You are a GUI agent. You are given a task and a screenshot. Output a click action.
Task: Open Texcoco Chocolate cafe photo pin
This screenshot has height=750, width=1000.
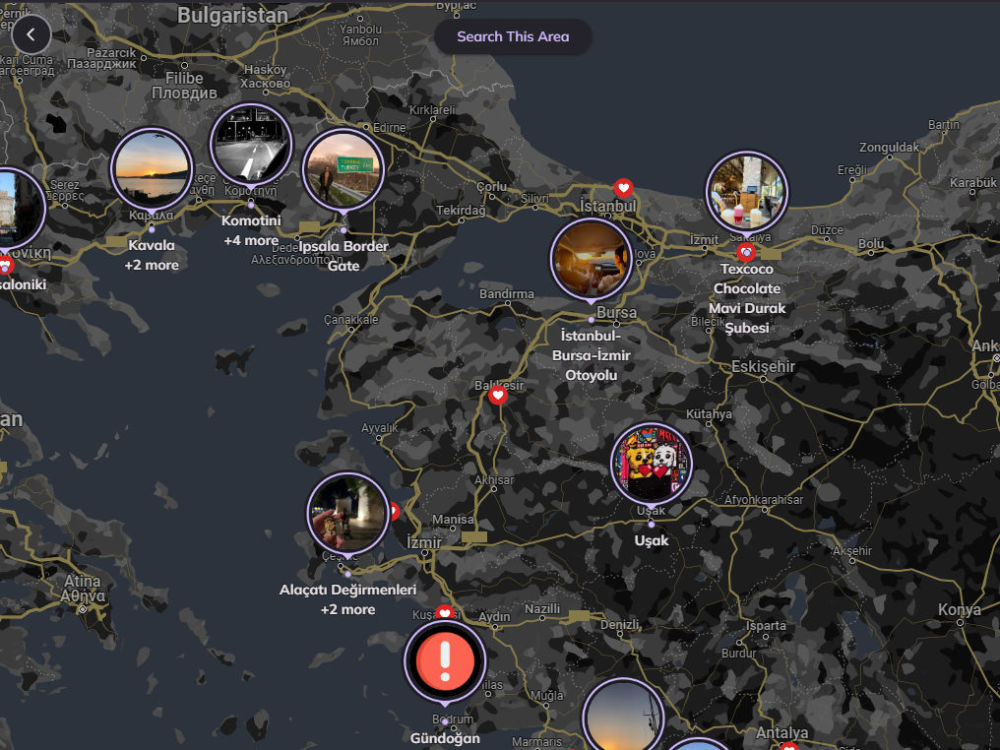click(747, 192)
